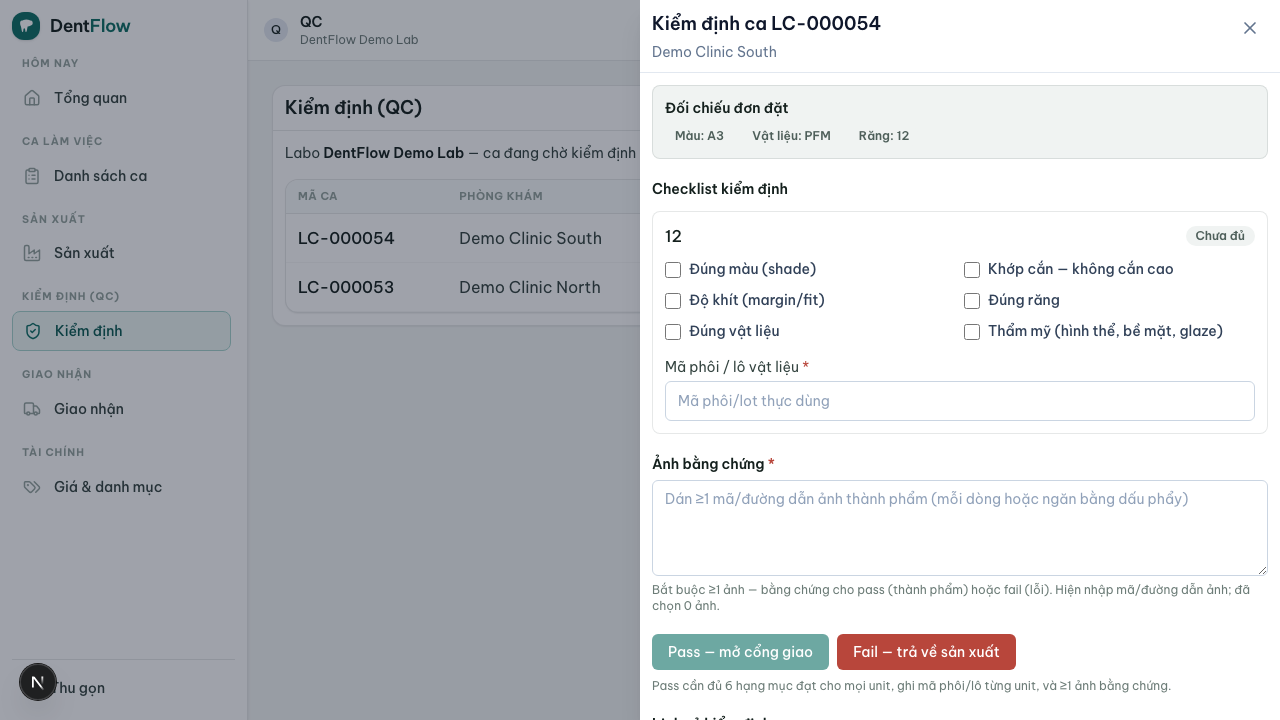
Task: Click the Kiểm định (QC) page heading
Action: (353, 108)
